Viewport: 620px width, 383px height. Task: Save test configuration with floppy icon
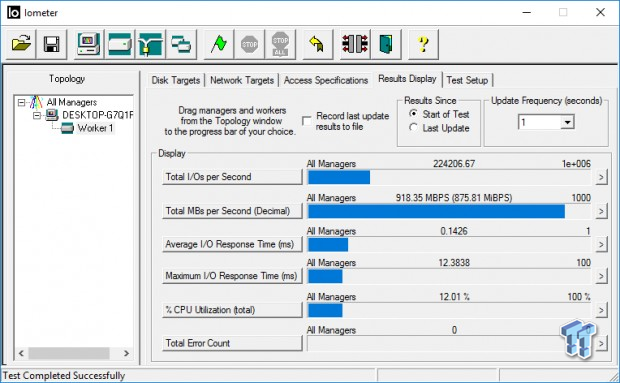tap(51, 44)
